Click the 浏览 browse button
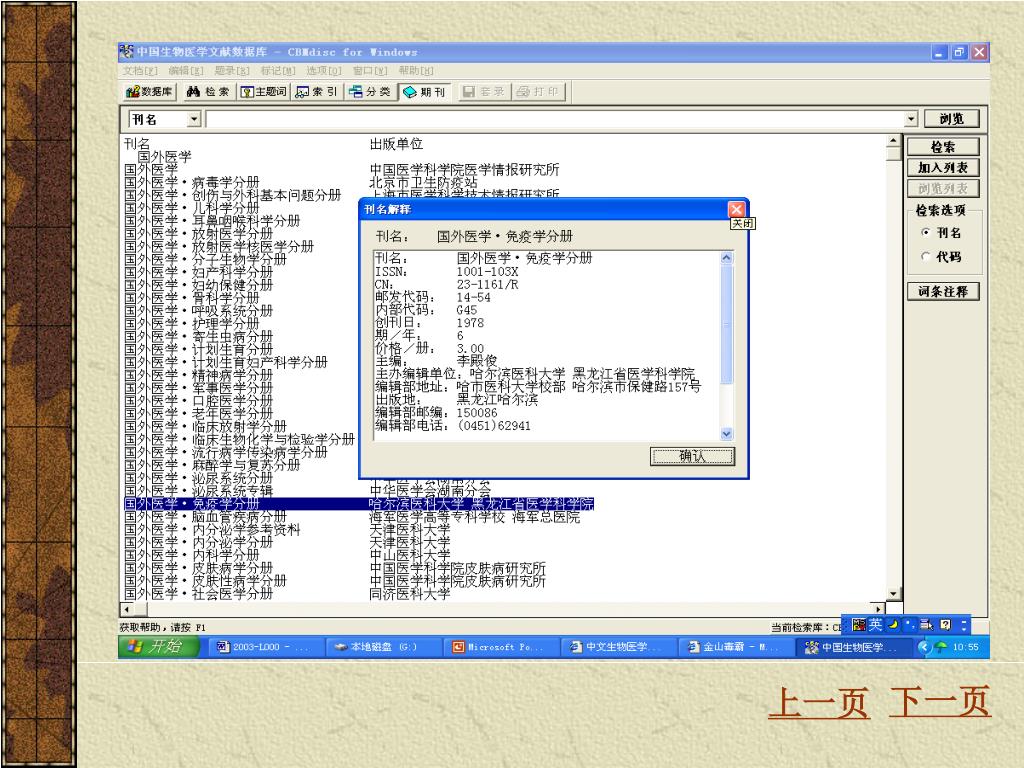The image size is (1024, 768). pyautogui.click(x=951, y=119)
